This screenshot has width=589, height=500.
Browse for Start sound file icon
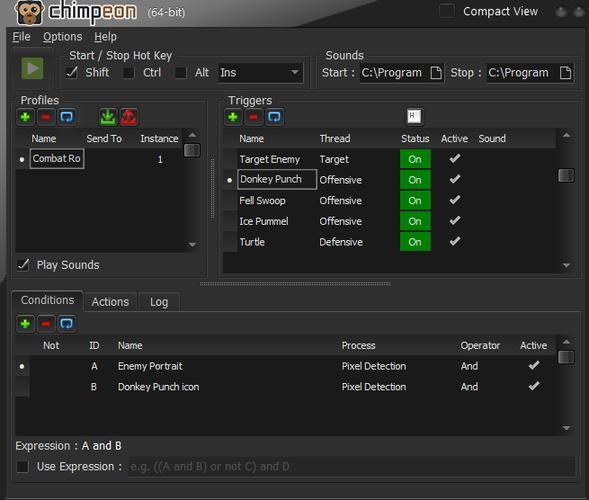(436, 73)
